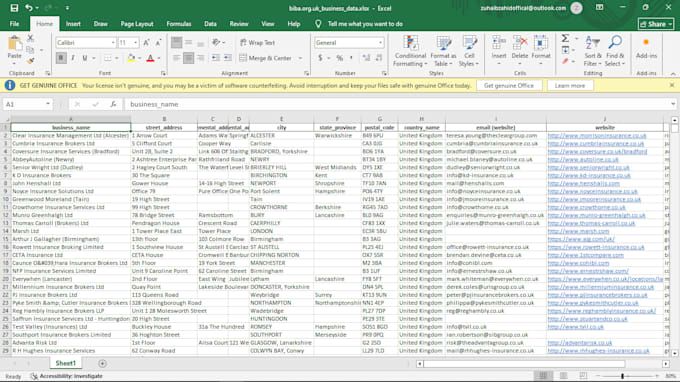
Task: Save the workbook via quick access toolbar
Action: pos(14,8)
